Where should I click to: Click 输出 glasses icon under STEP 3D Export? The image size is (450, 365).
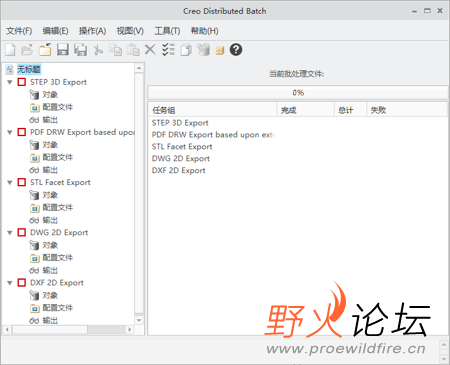click(x=34, y=120)
